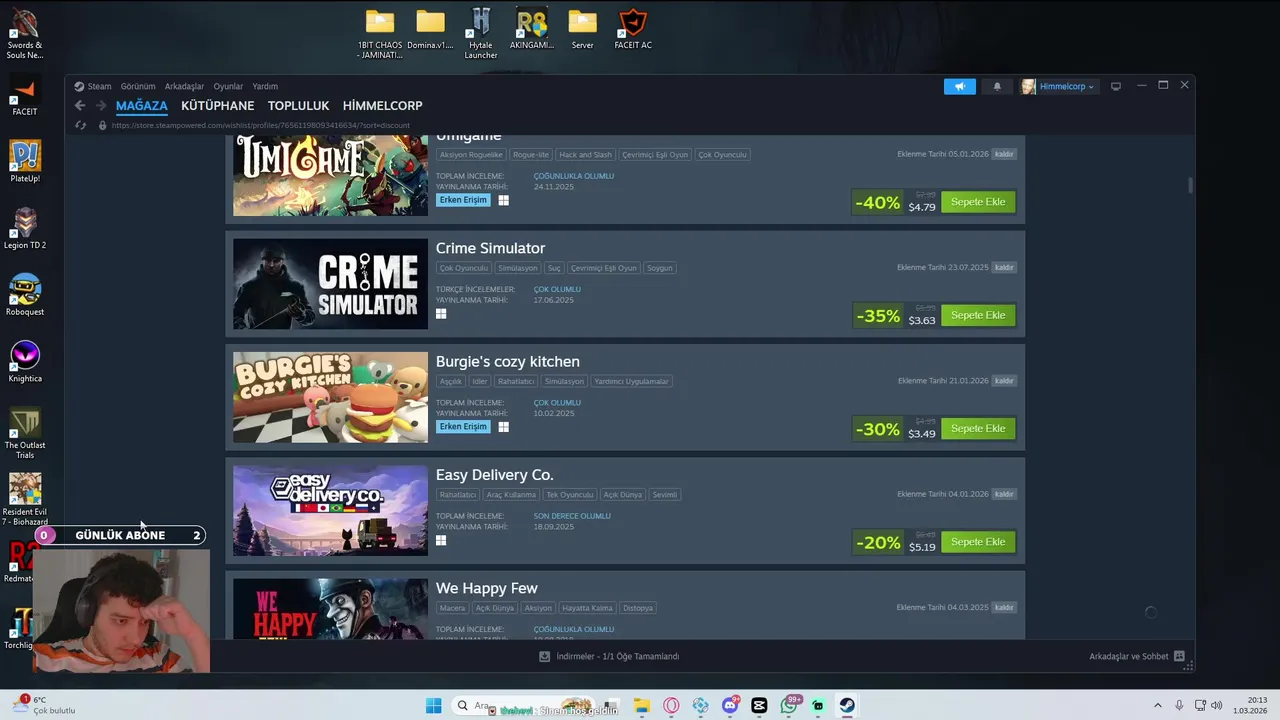Image resolution: width=1280 pixels, height=720 pixels.
Task: Add Burgie's cozy kitchen to cart
Action: [x=978, y=428]
